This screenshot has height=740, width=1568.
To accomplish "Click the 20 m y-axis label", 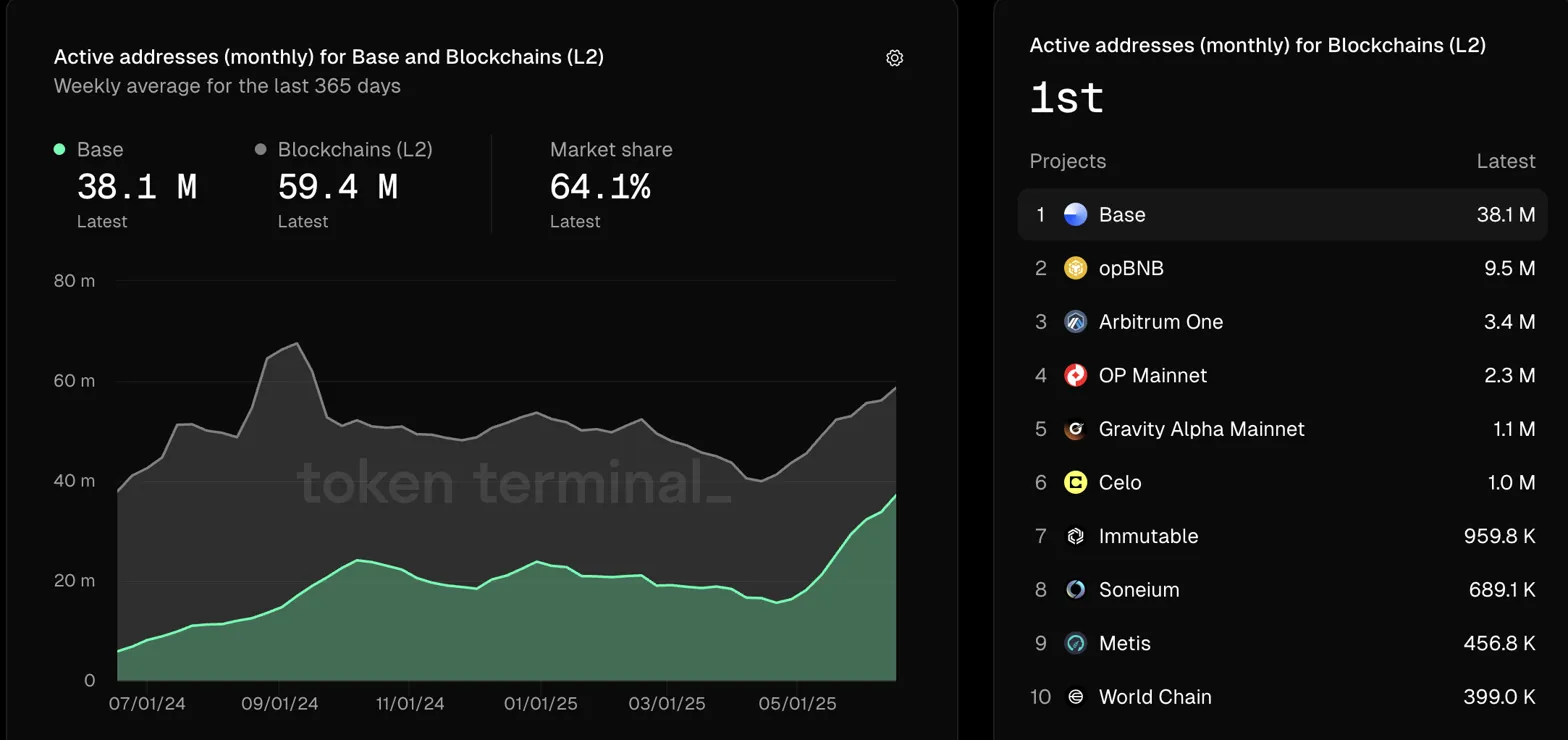I will pos(75,581).
